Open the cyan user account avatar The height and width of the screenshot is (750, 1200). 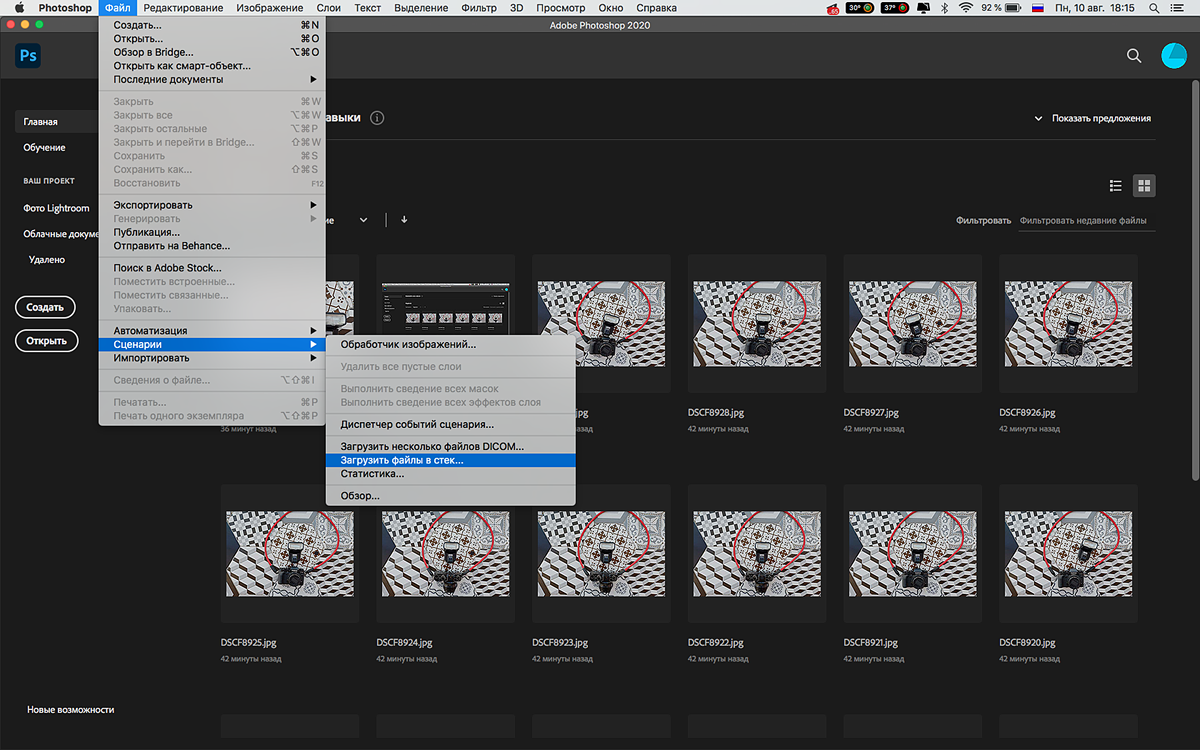(1173, 56)
